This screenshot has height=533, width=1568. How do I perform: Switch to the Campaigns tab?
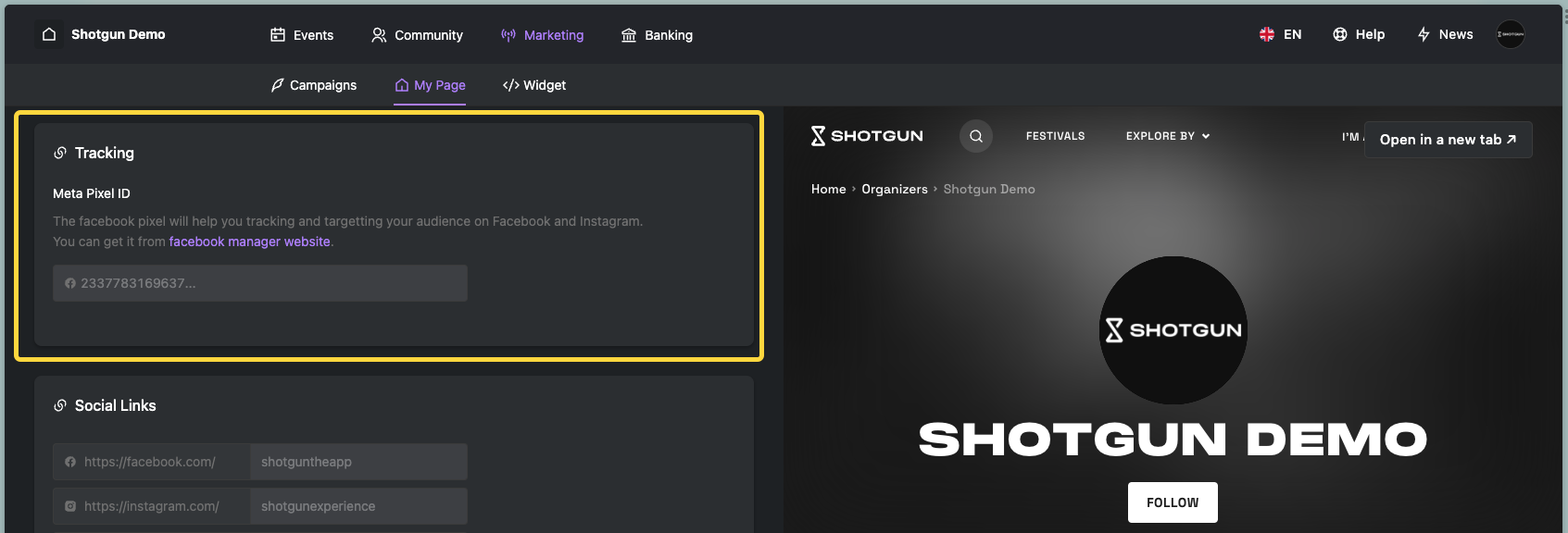point(313,85)
